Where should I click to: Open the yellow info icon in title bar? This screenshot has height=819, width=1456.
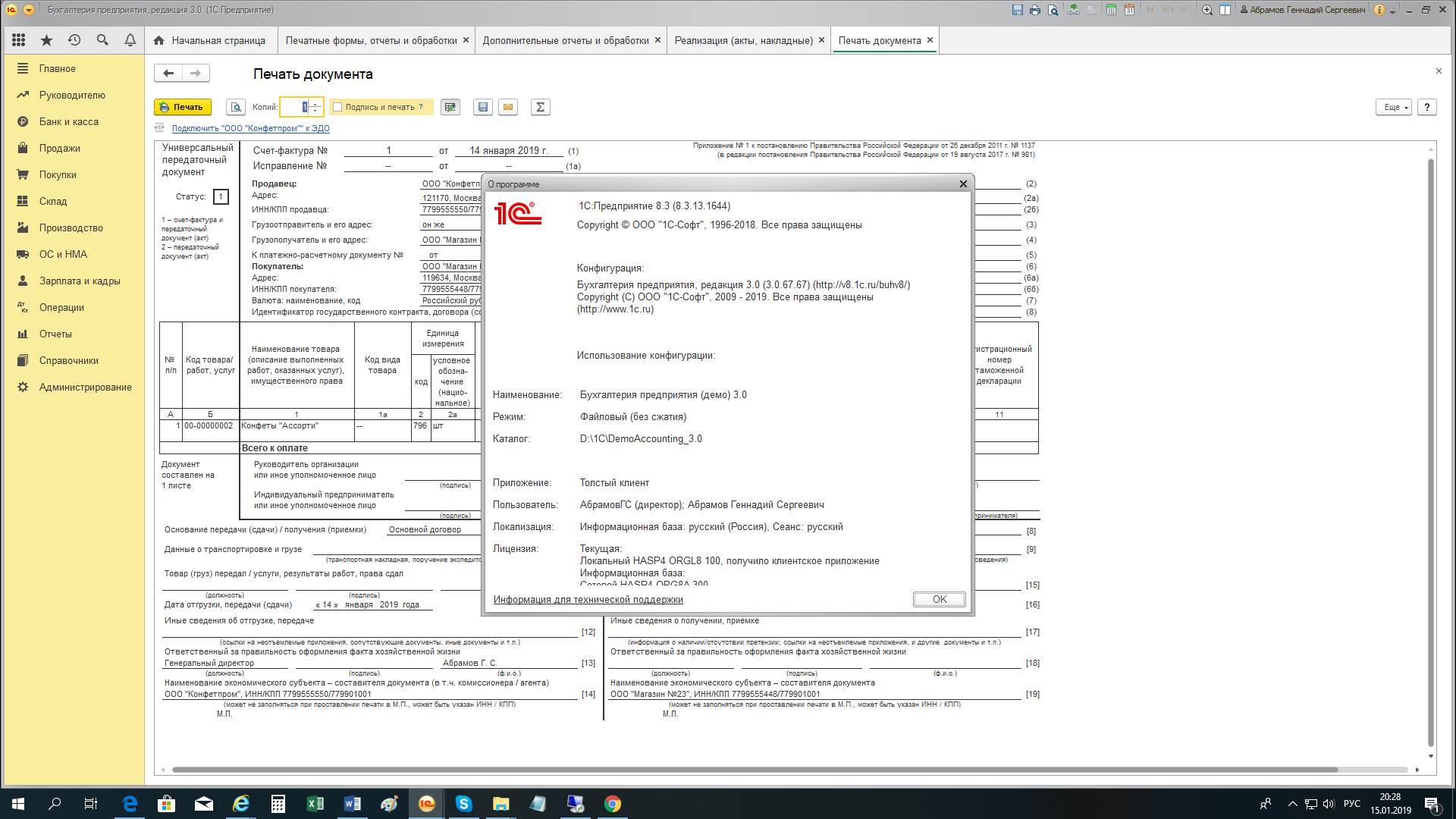pyautogui.click(x=1379, y=10)
